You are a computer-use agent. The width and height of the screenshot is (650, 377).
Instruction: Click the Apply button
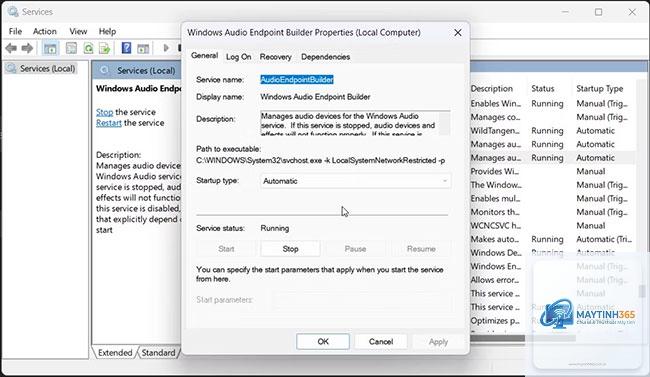point(438,342)
